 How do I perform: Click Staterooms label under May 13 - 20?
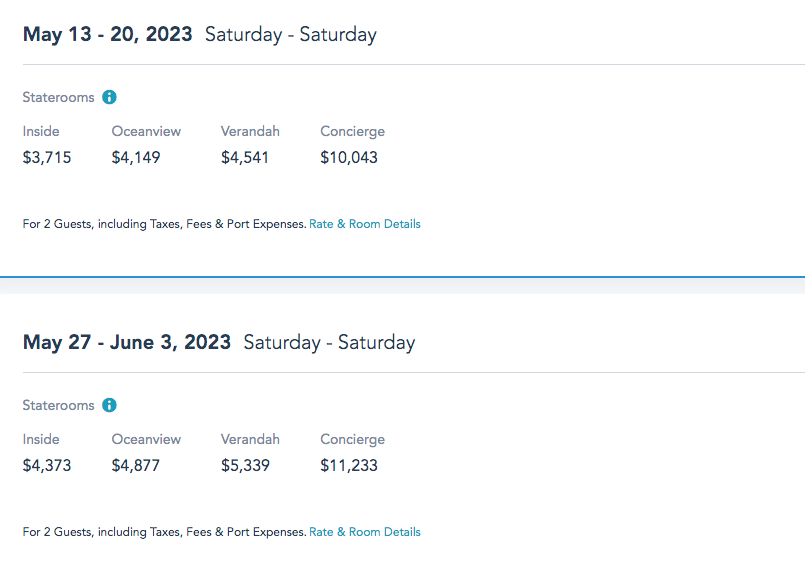pyautogui.click(x=58, y=97)
